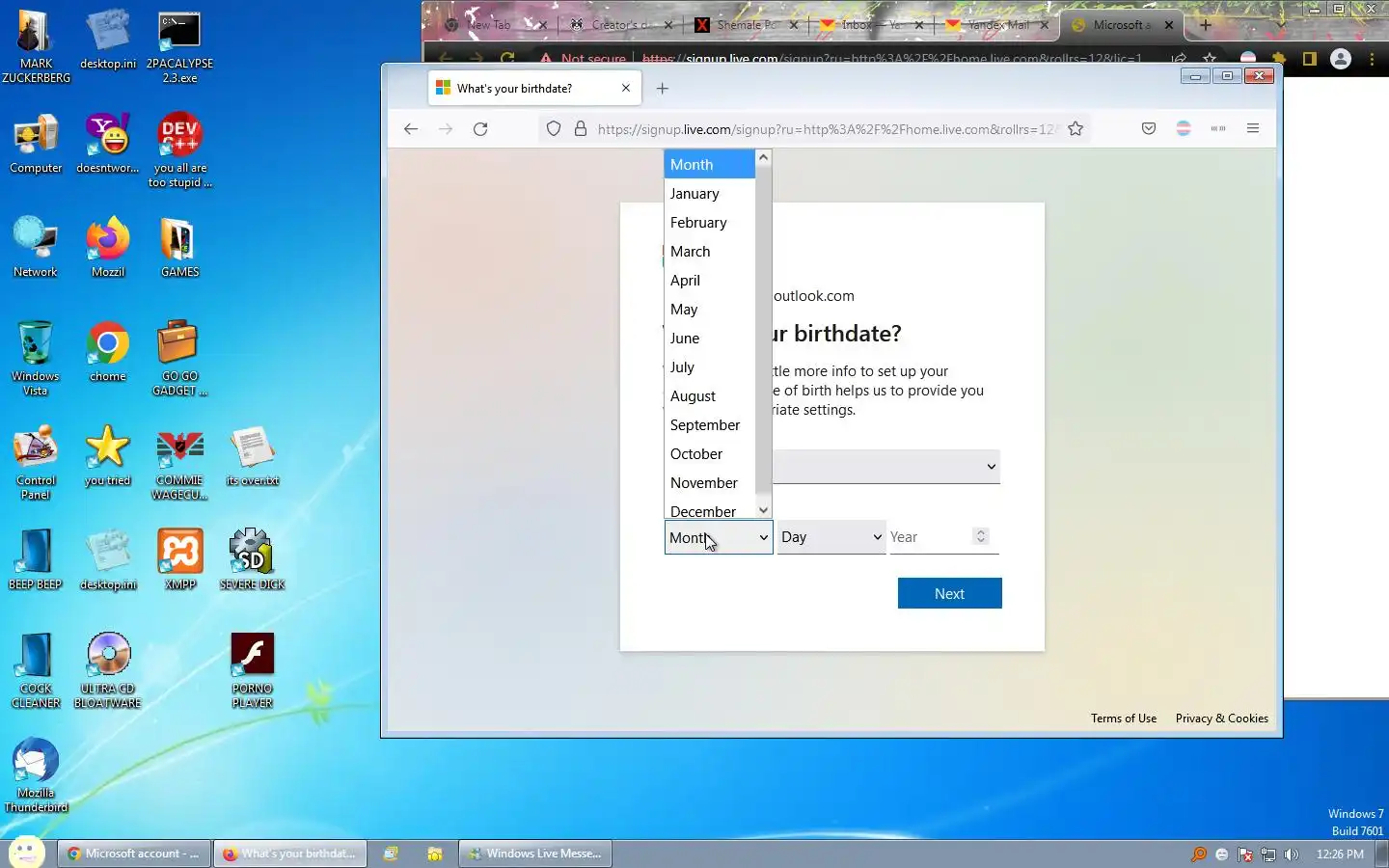Click the Microsoft account taskbar button

coord(134,854)
